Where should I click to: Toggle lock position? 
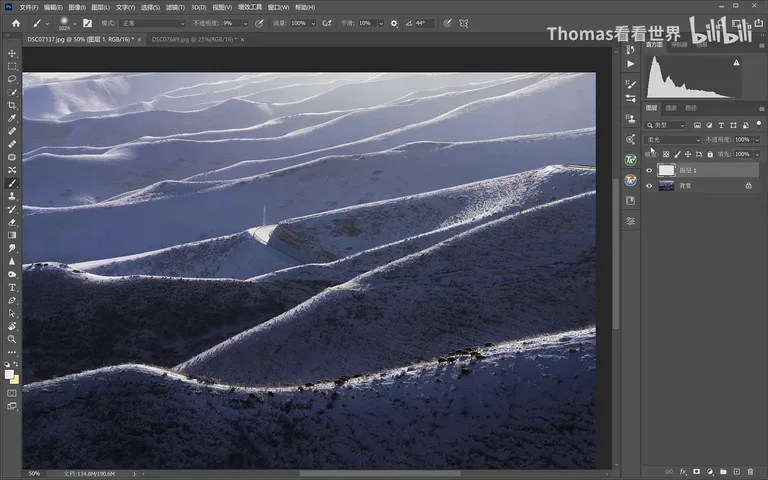pyautogui.click(x=688, y=154)
